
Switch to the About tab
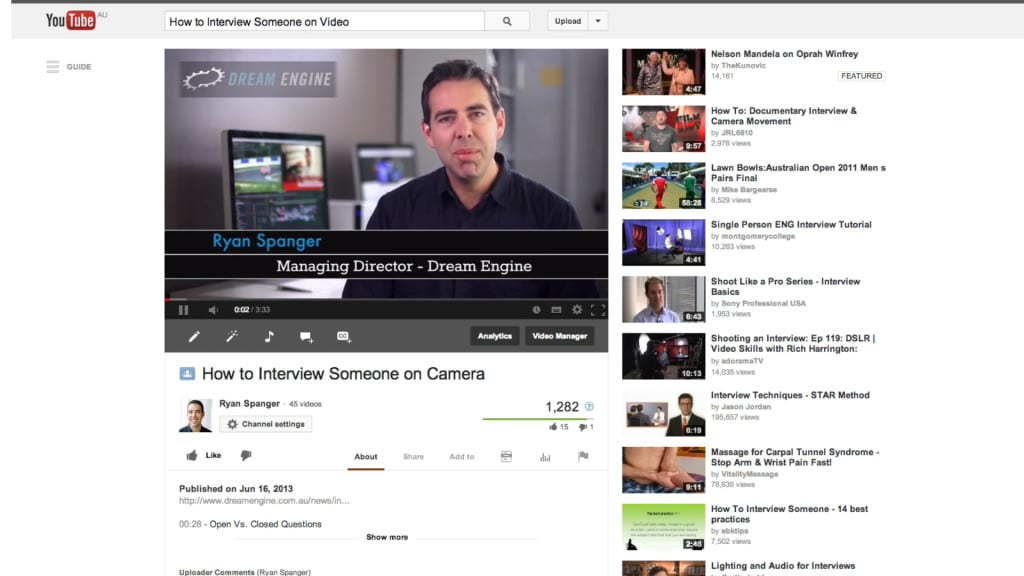pos(366,456)
